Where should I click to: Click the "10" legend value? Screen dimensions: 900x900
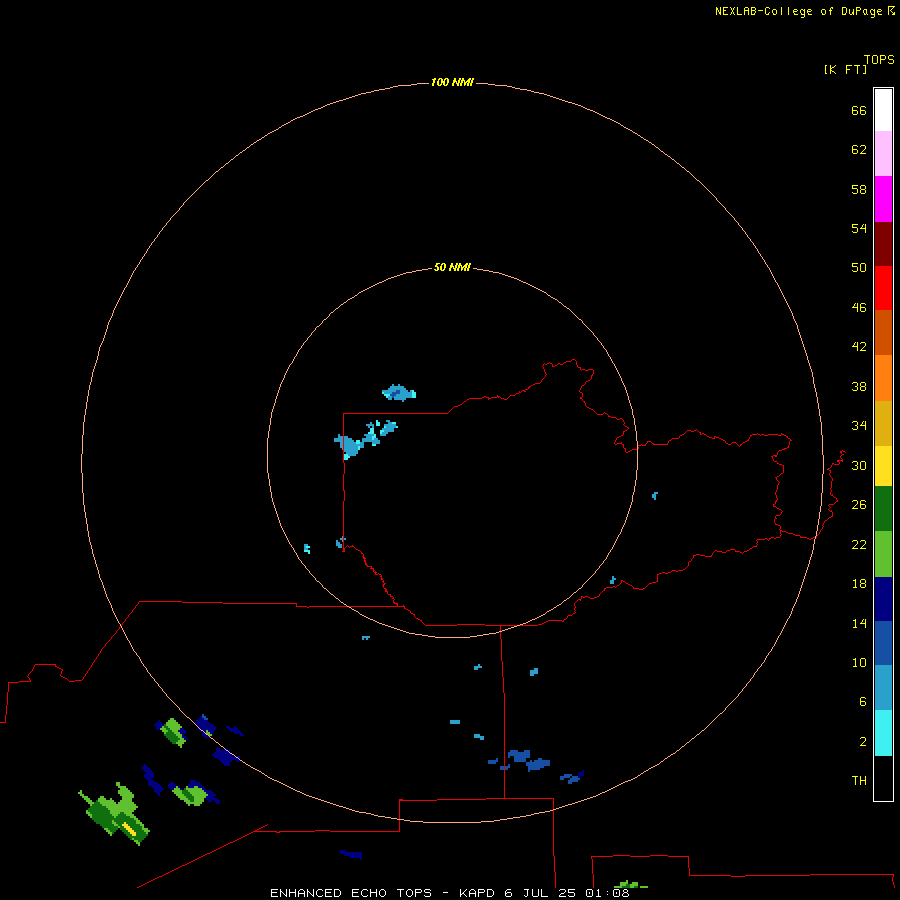coord(859,663)
